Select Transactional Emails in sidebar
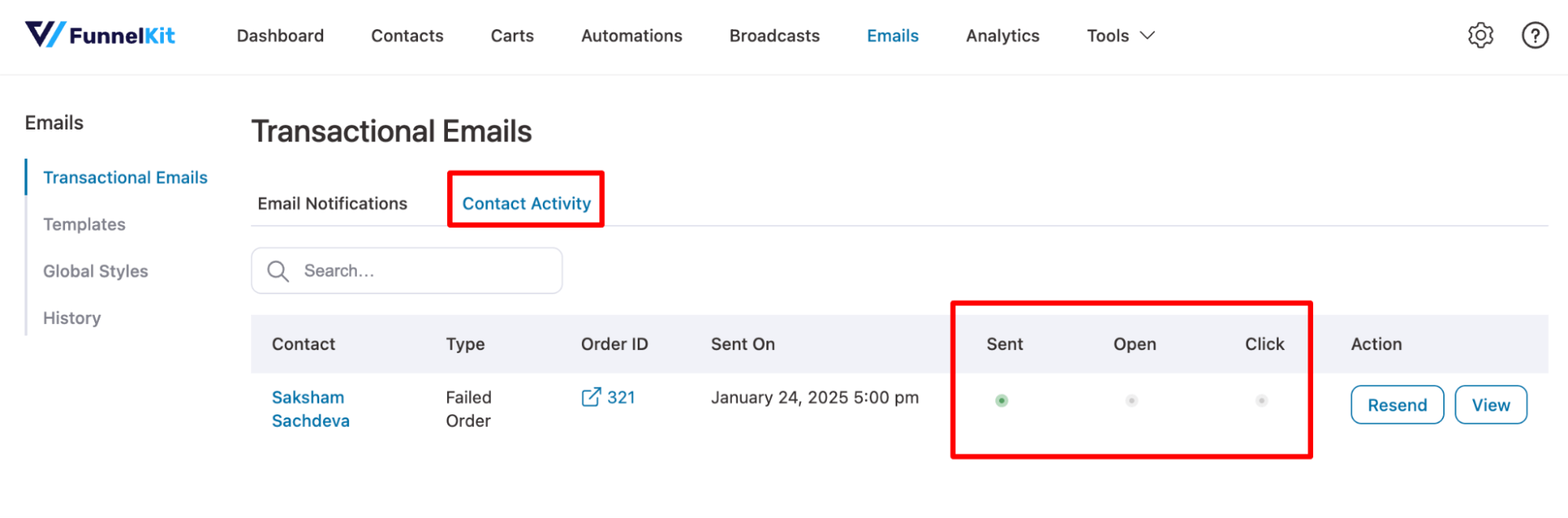The height and width of the screenshot is (518, 1568). [x=126, y=178]
